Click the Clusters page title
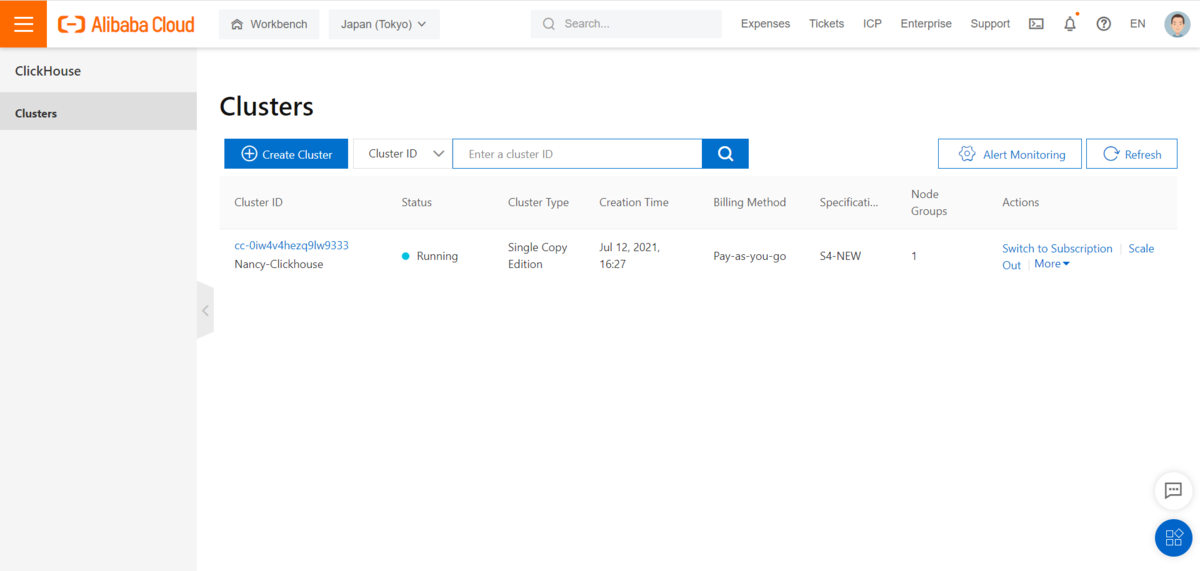Image resolution: width=1200 pixels, height=571 pixels. pos(266,106)
